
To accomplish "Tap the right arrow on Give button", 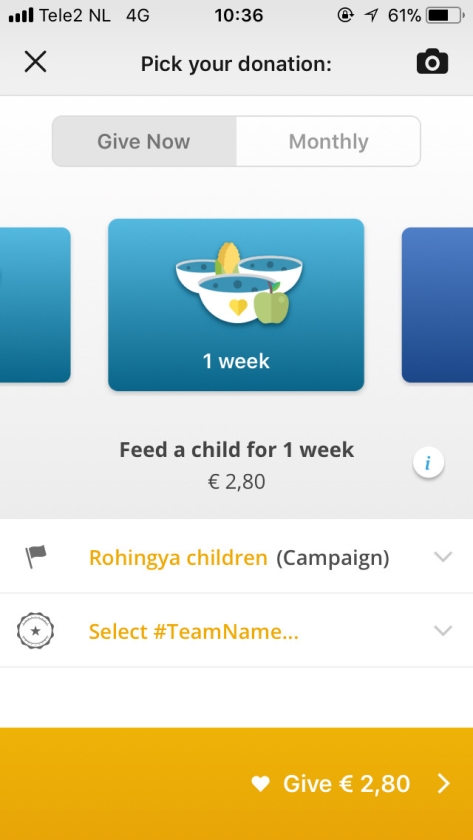I will click(444, 784).
